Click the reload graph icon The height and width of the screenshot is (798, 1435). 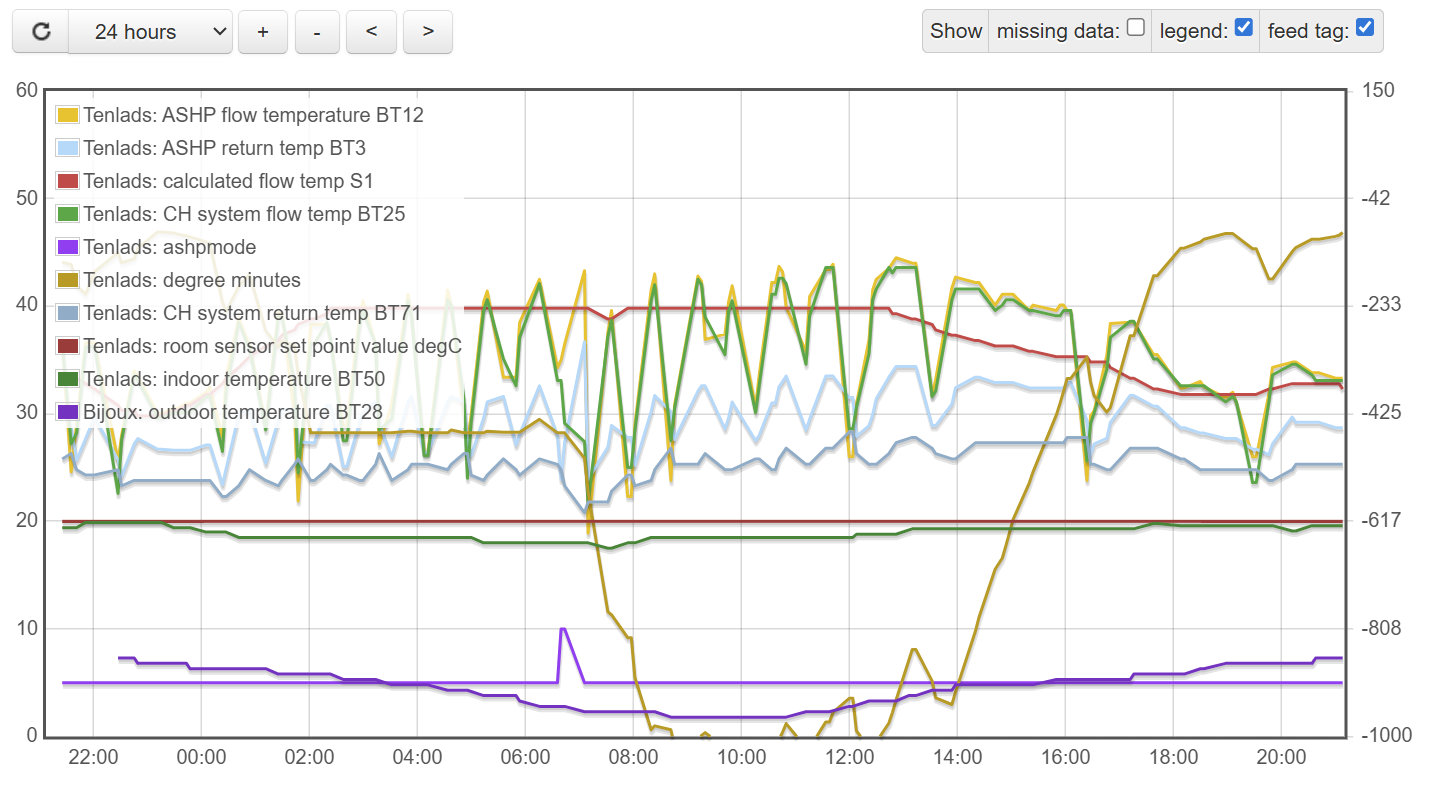pos(41,32)
